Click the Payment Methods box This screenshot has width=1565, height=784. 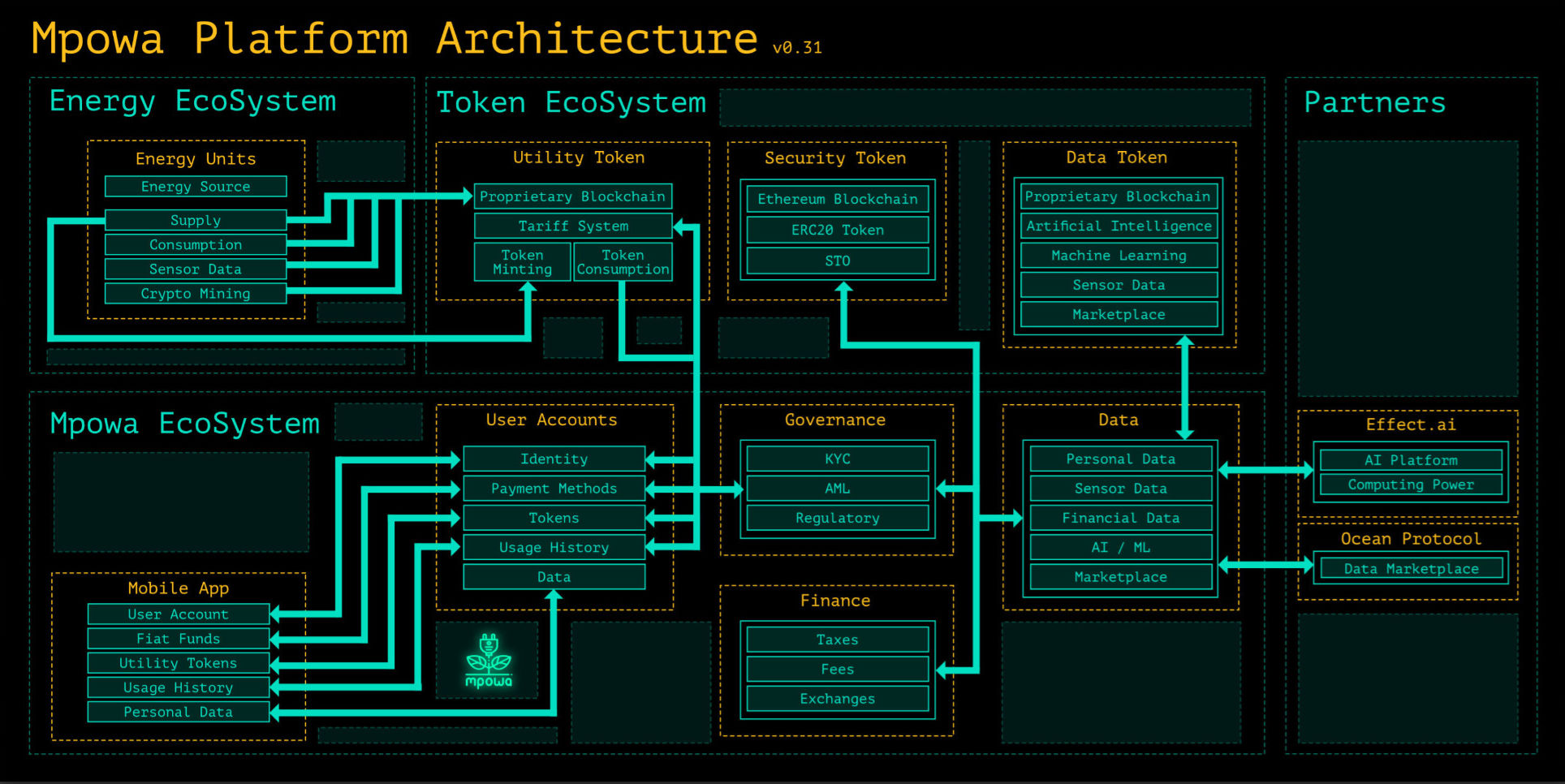(x=554, y=489)
